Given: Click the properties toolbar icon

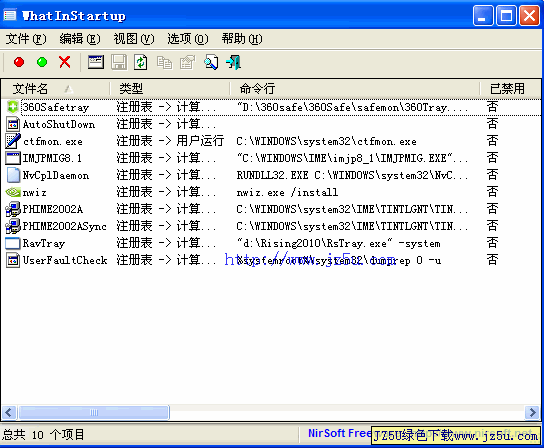Looking at the screenshot, I should (x=187, y=62).
